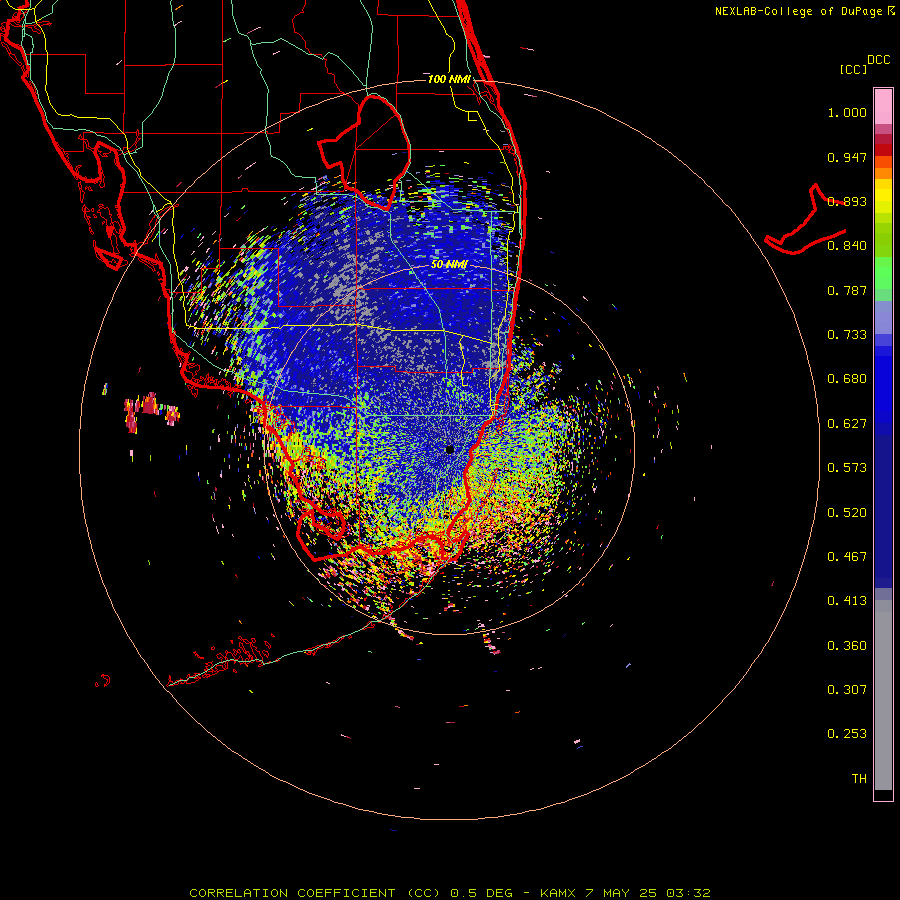900x900 pixels.
Task: Click the black radar site dot
Action: point(450,449)
